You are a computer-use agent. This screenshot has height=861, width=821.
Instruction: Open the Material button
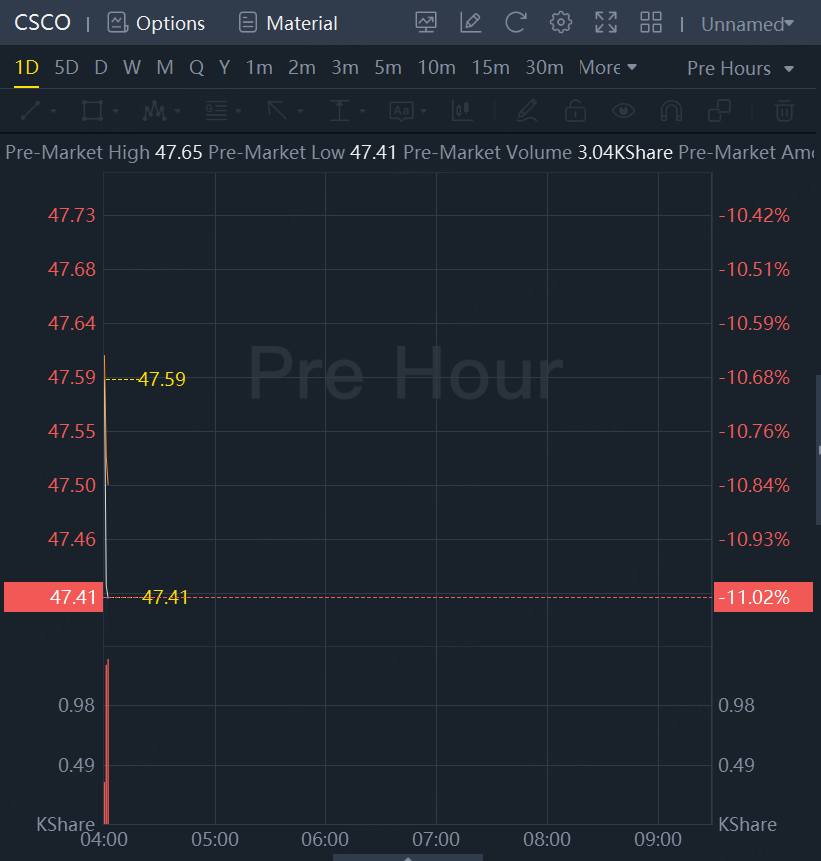point(288,23)
